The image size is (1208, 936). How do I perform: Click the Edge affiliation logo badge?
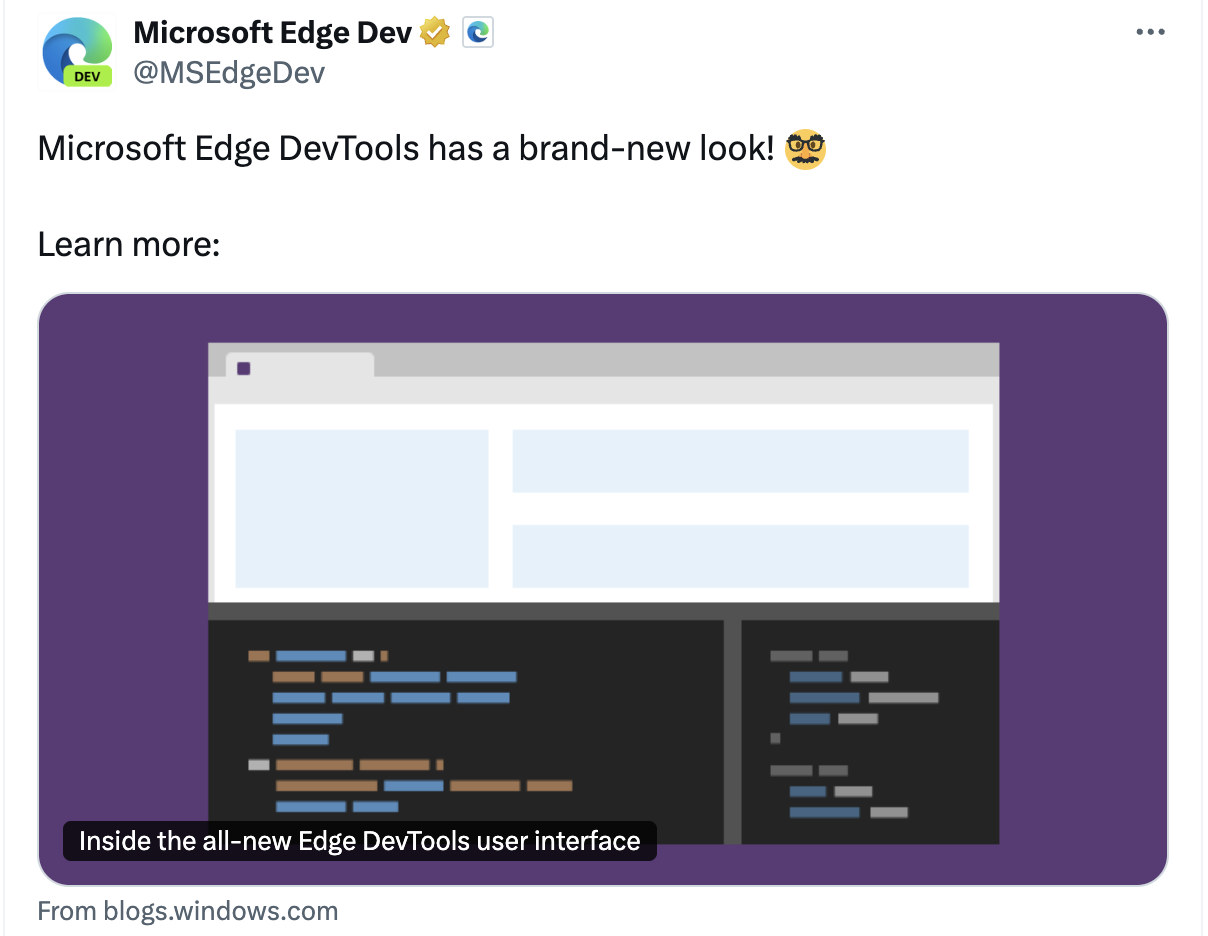479,33
